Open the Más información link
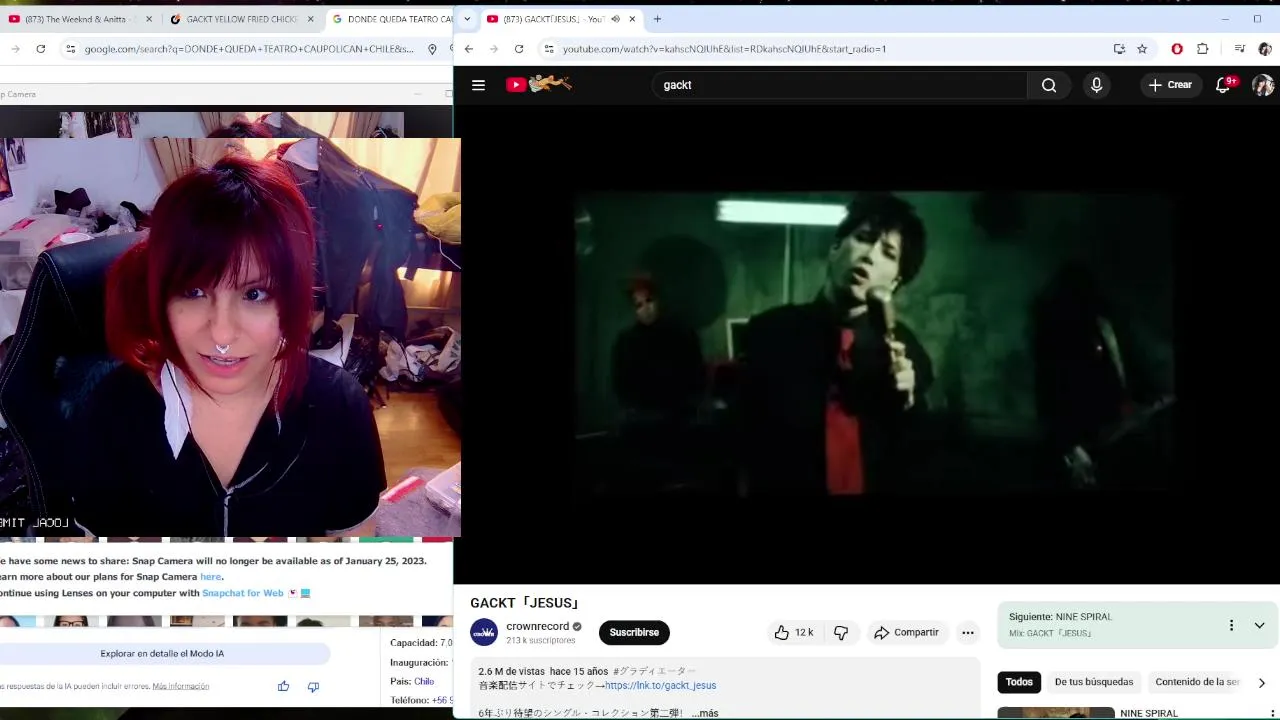Image resolution: width=1280 pixels, height=720 pixels. coord(181,686)
